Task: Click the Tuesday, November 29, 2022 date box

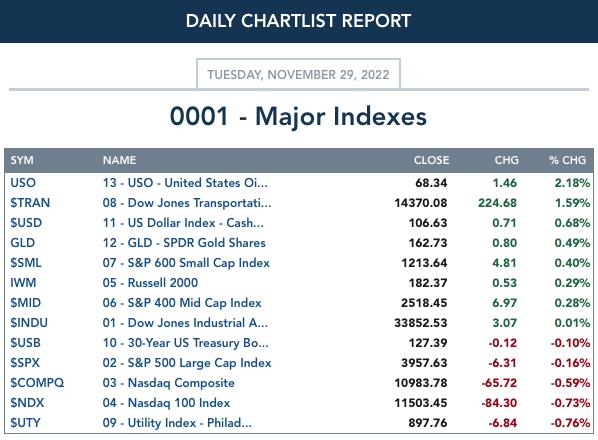Action: [298, 74]
